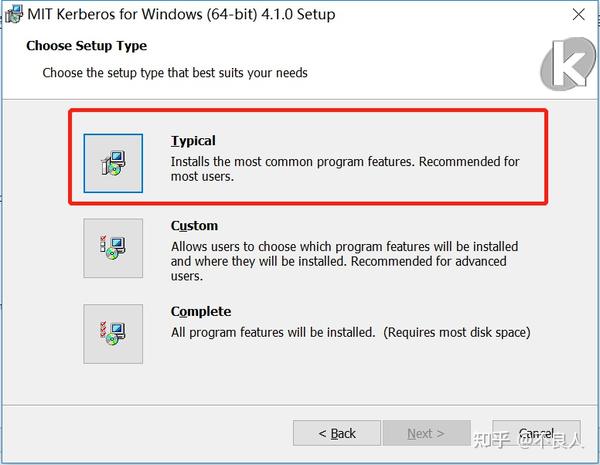Click the installer icon in title bar
This screenshot has height=465, width=600.
pos(14,15)
